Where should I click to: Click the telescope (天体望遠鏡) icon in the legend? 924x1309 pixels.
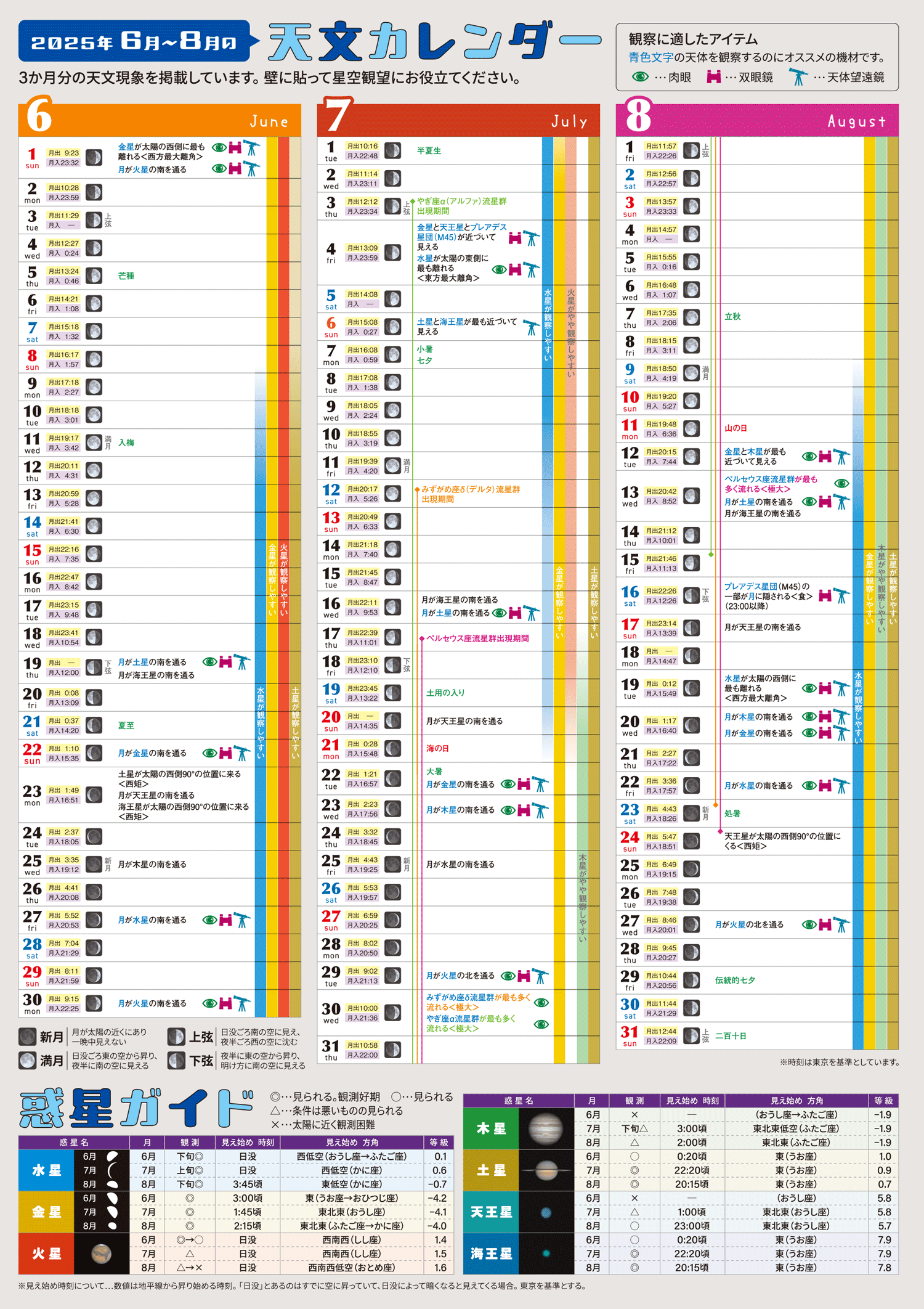(x=798, y=77)
